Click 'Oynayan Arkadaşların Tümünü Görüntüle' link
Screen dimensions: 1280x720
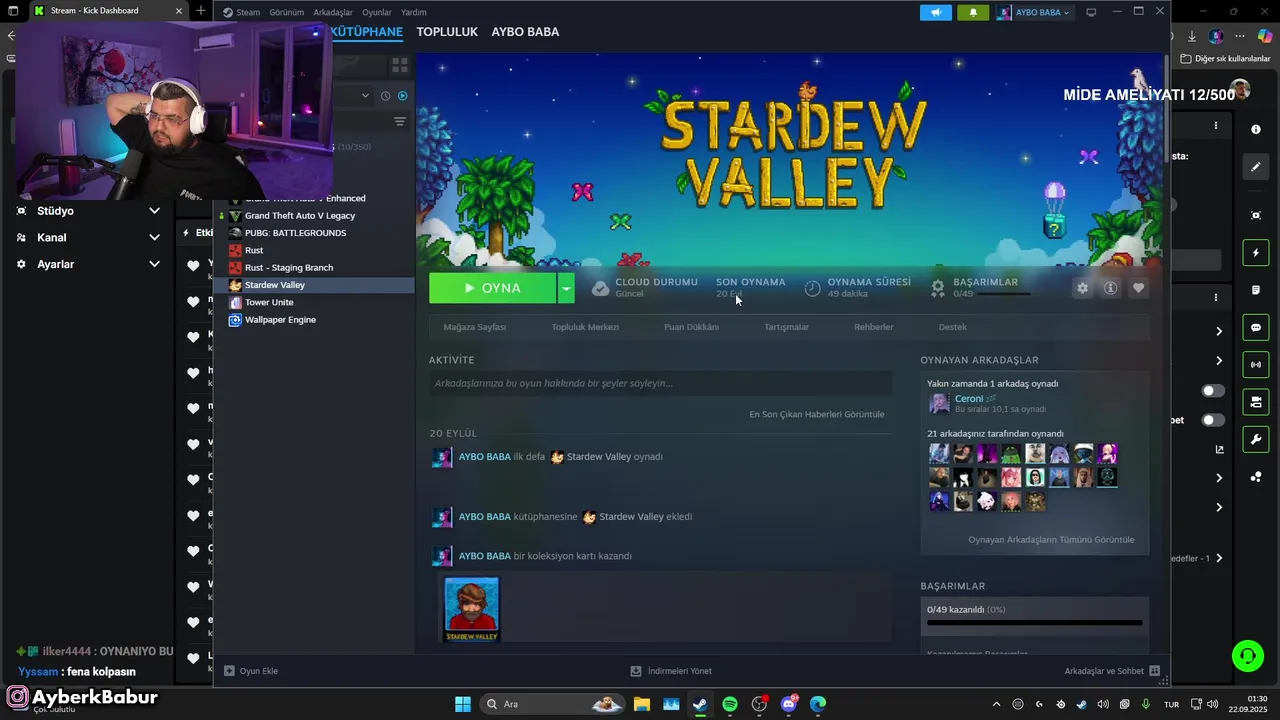point(1051,540)
